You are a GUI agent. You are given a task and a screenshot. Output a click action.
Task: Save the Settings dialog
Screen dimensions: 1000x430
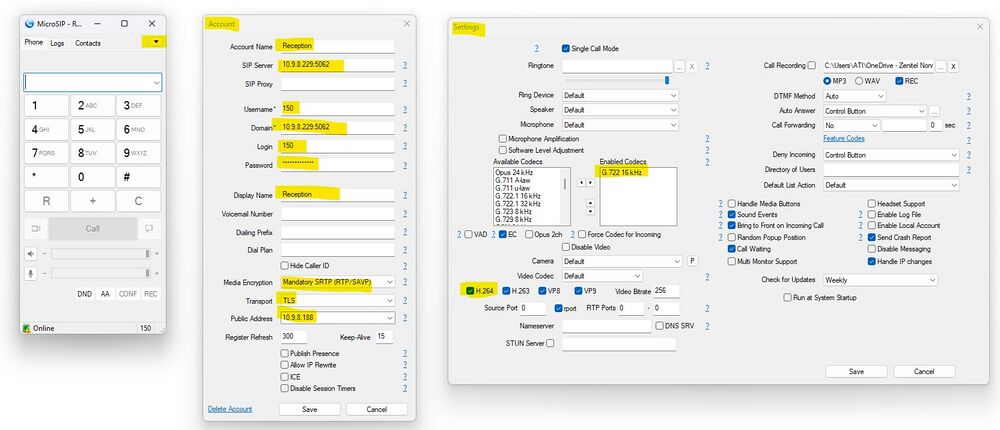point(857,371)
